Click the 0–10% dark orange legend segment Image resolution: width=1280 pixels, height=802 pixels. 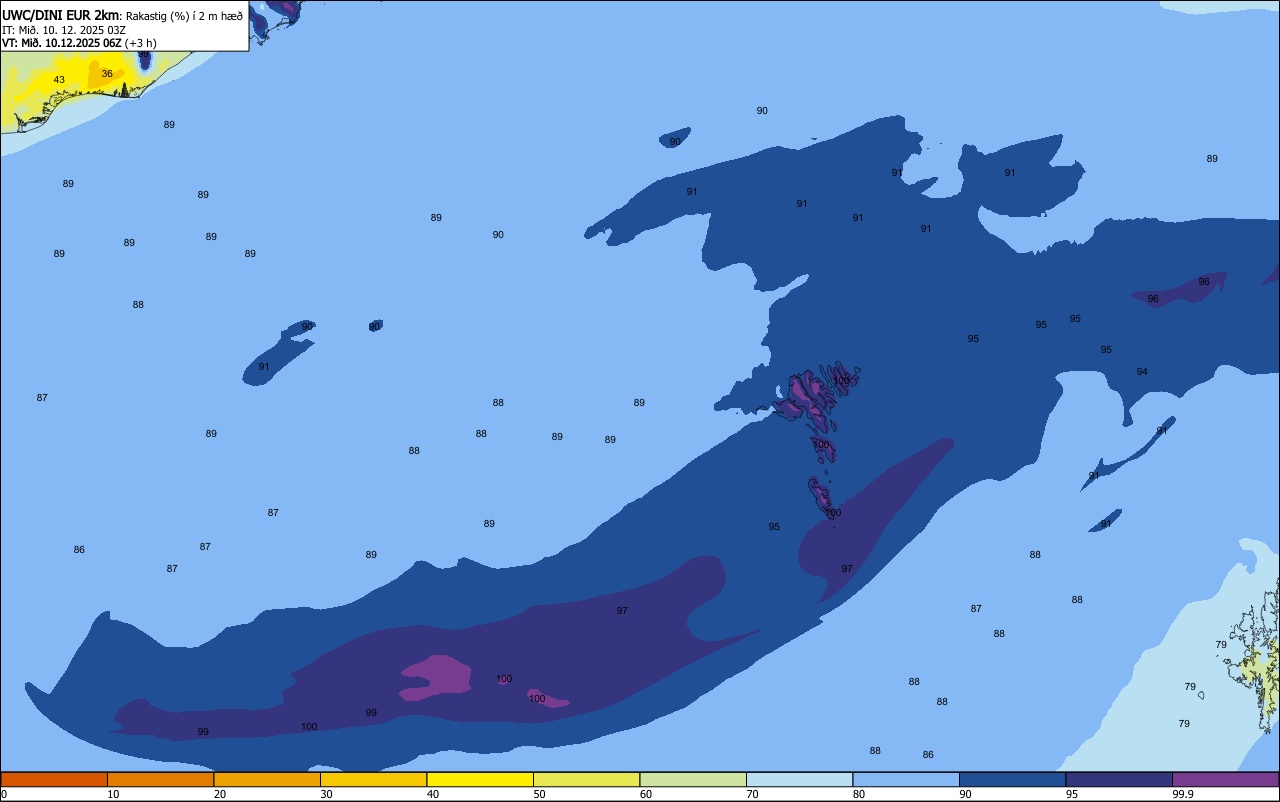click(54, 779)
